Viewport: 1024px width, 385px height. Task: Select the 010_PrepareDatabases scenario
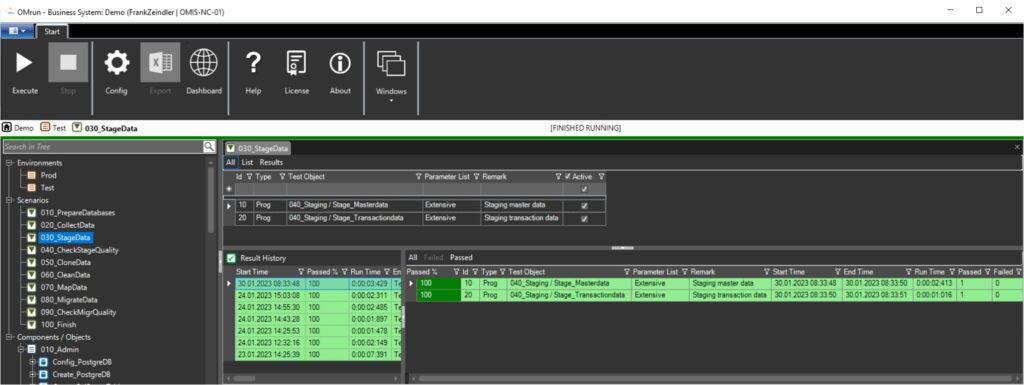pos(78,213)
